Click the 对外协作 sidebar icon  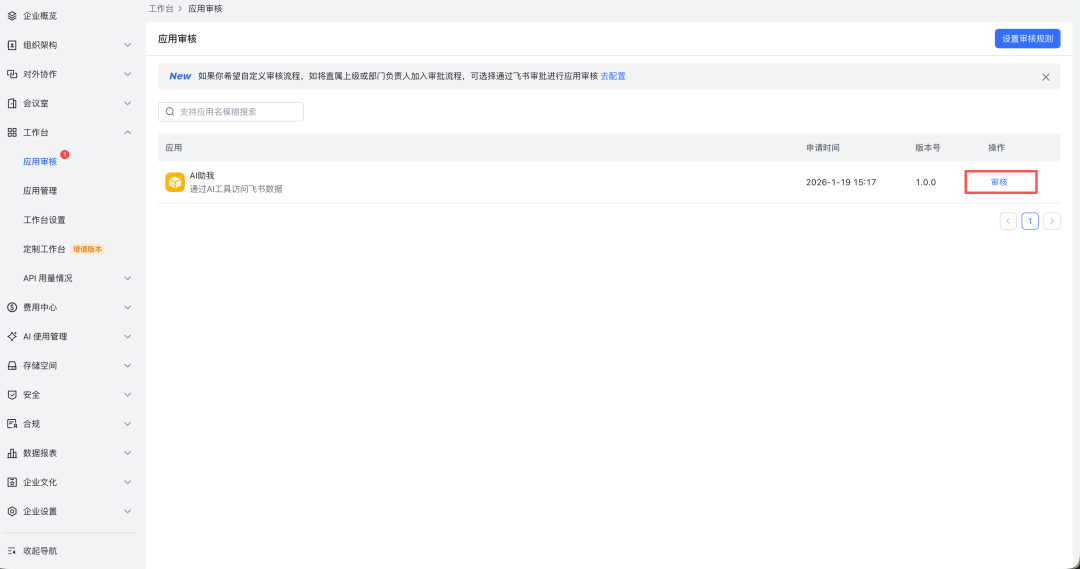[12, 74]
